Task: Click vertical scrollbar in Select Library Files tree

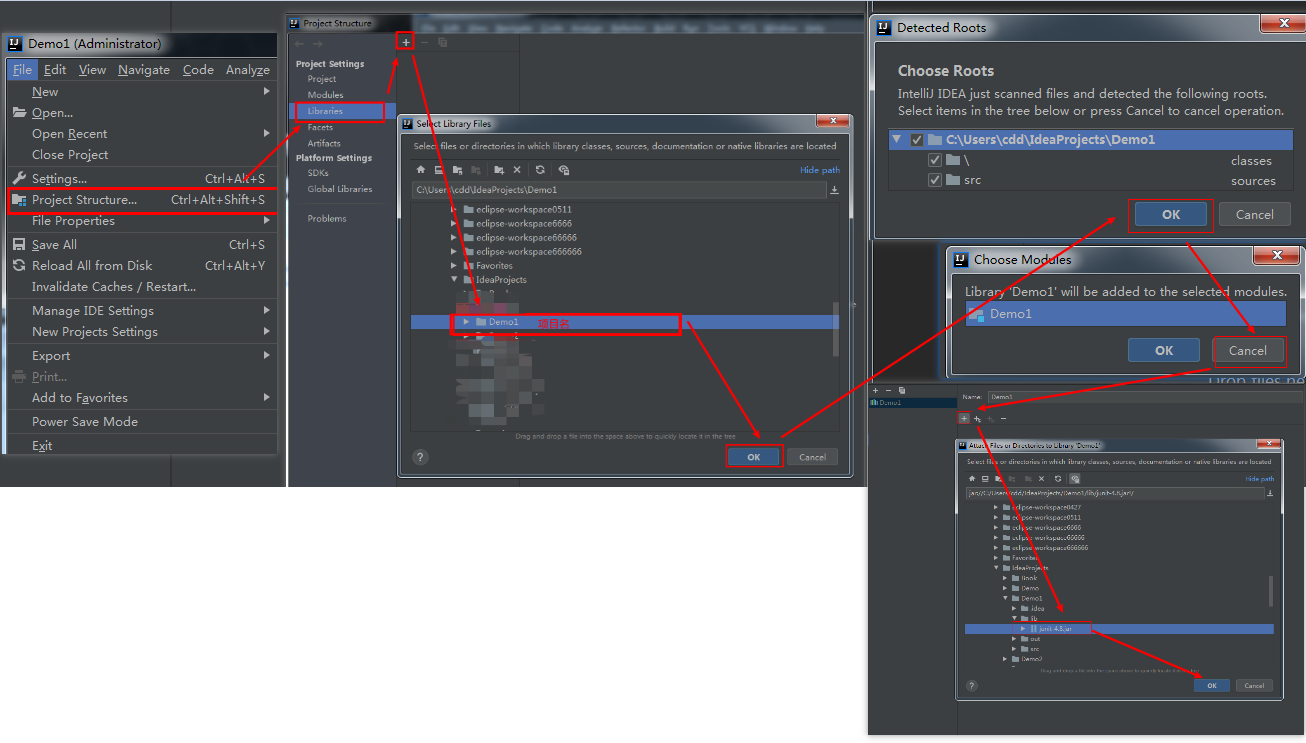Action: [836, 328]
